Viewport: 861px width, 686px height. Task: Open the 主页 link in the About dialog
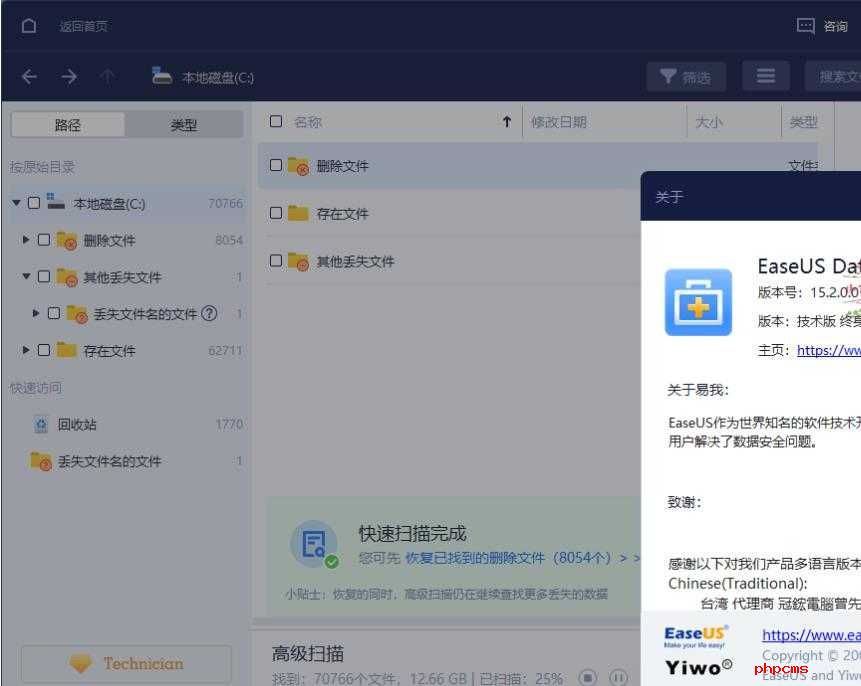point(829,350)
